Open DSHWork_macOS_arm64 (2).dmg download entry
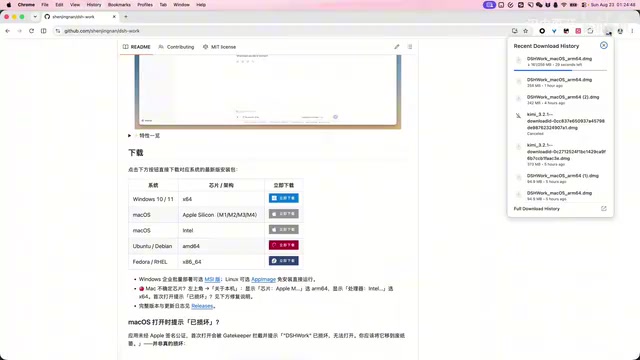The height and width of the screenshot is (360, 640). (560, 100)
